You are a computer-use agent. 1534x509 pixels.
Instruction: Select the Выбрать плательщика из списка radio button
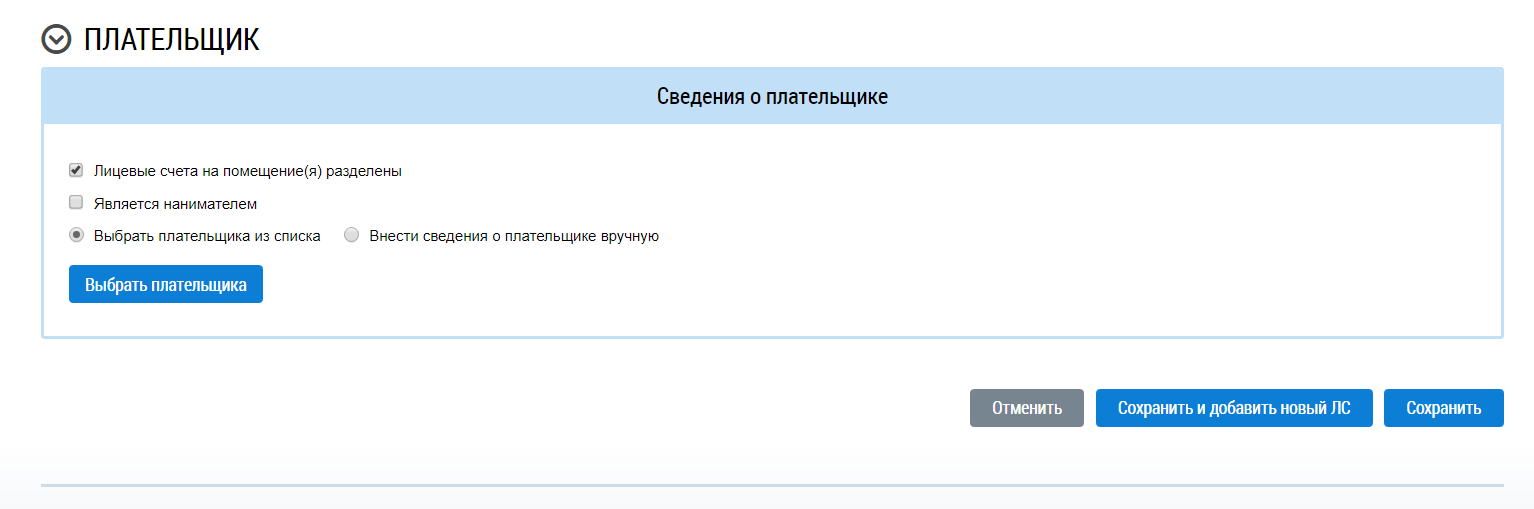tap(76, 236)
